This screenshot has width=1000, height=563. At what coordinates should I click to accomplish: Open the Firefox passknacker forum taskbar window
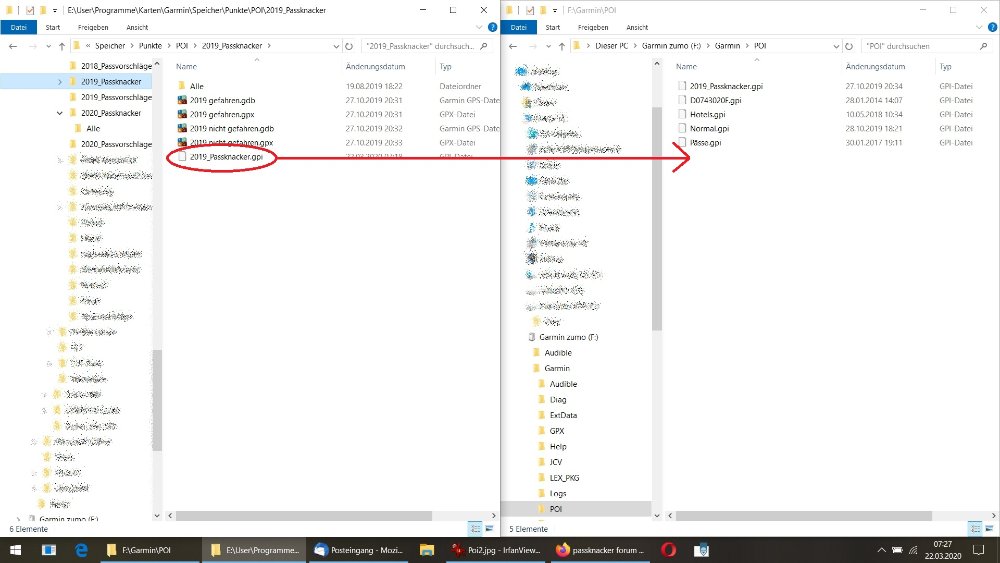(599, 549)
